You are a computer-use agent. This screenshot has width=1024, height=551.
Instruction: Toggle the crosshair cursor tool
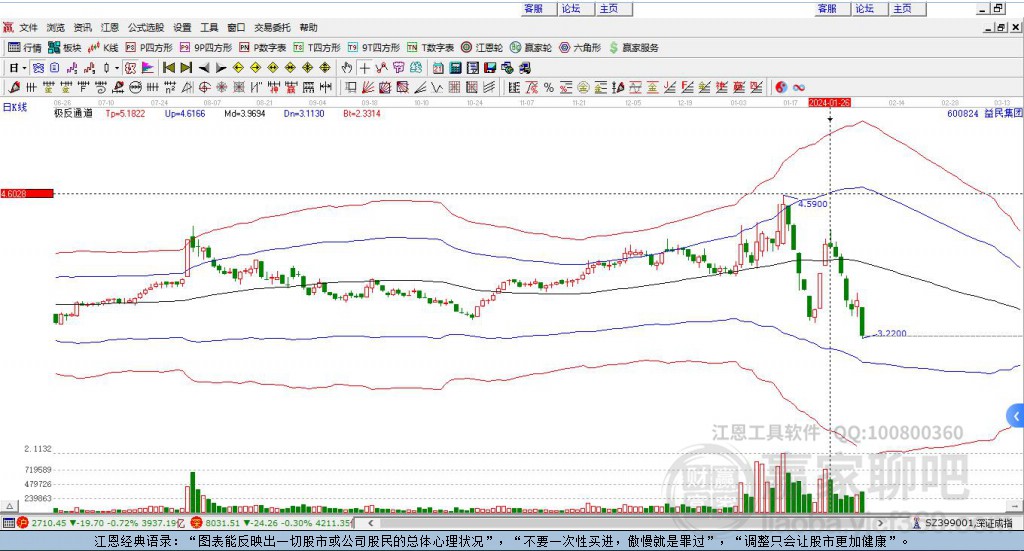coord(364,68)
